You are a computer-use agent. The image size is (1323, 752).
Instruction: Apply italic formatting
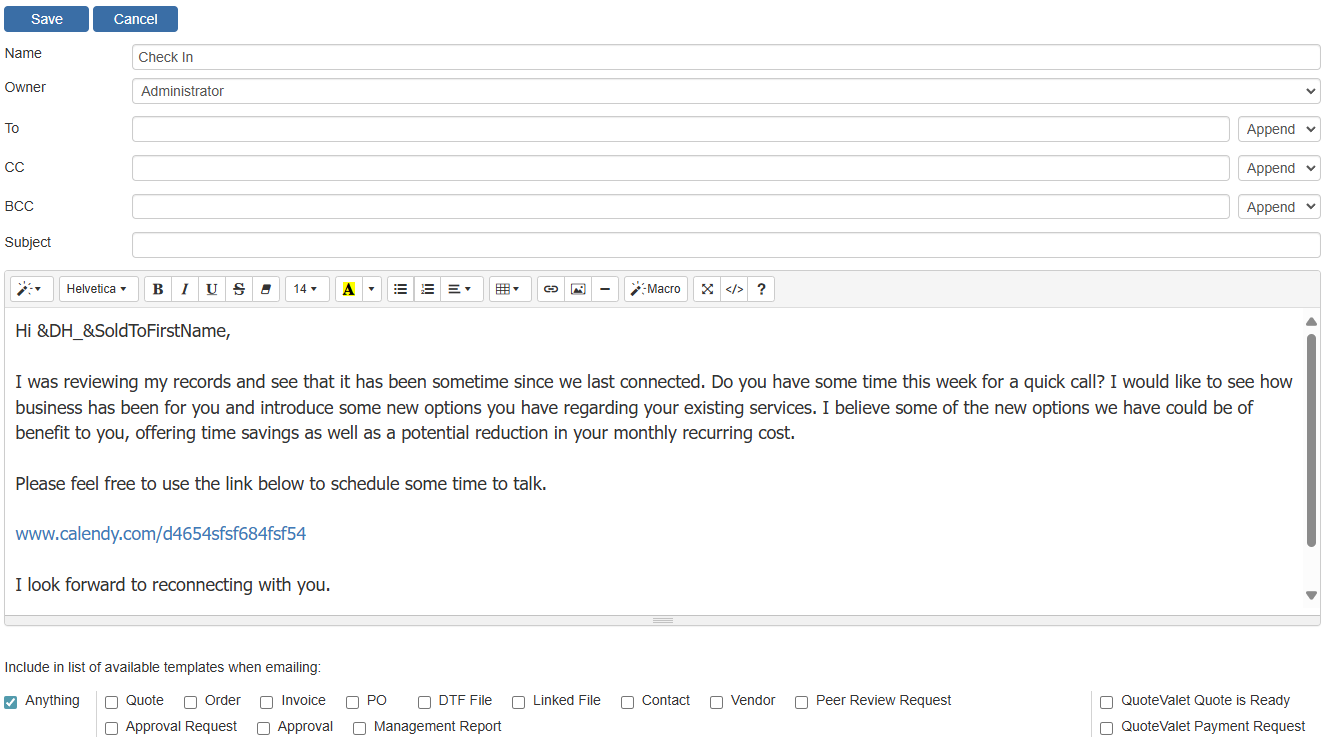pyautogui.click(x=185, y=289)
